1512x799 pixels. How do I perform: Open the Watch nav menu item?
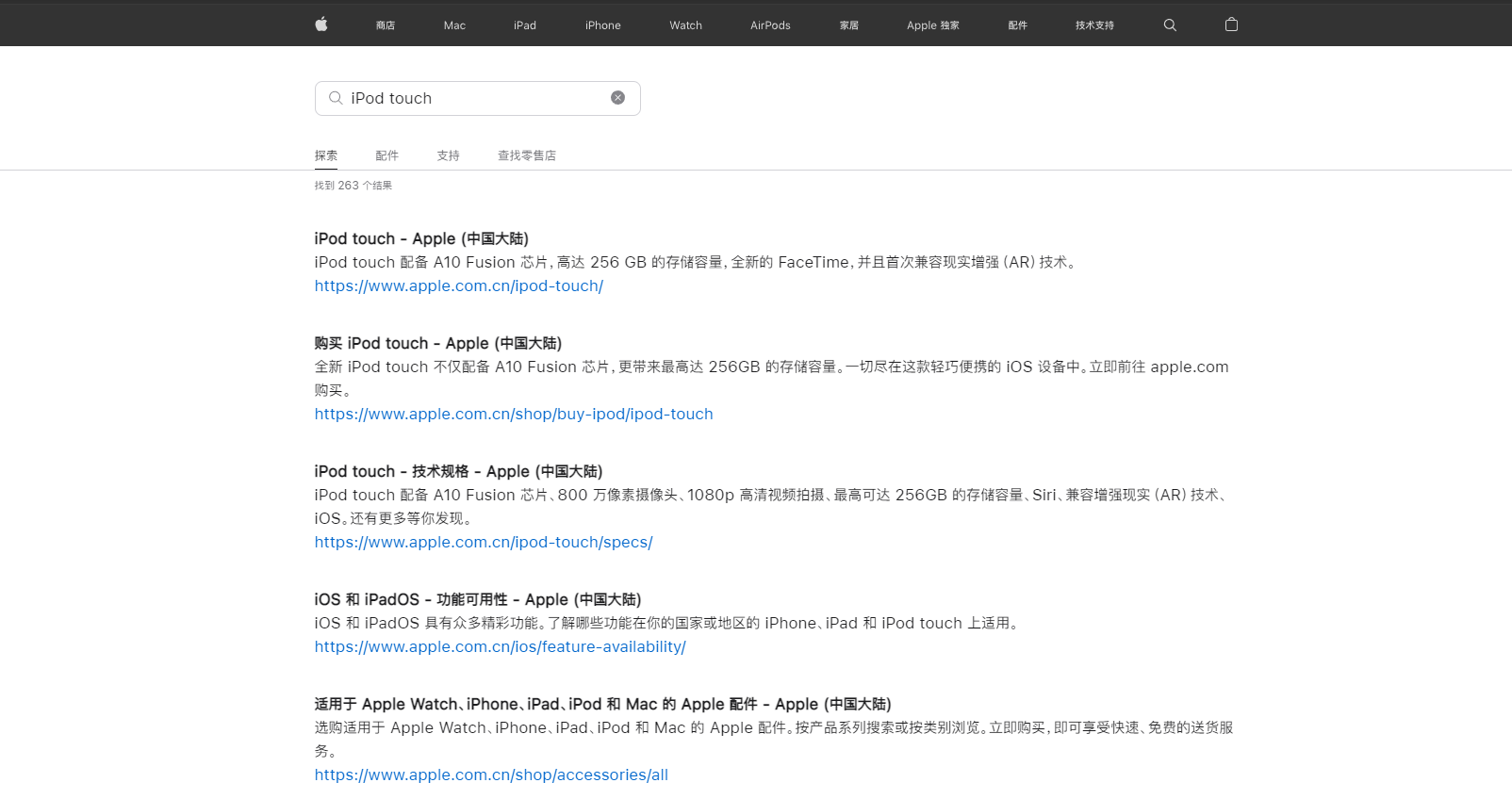pos(686,25)
